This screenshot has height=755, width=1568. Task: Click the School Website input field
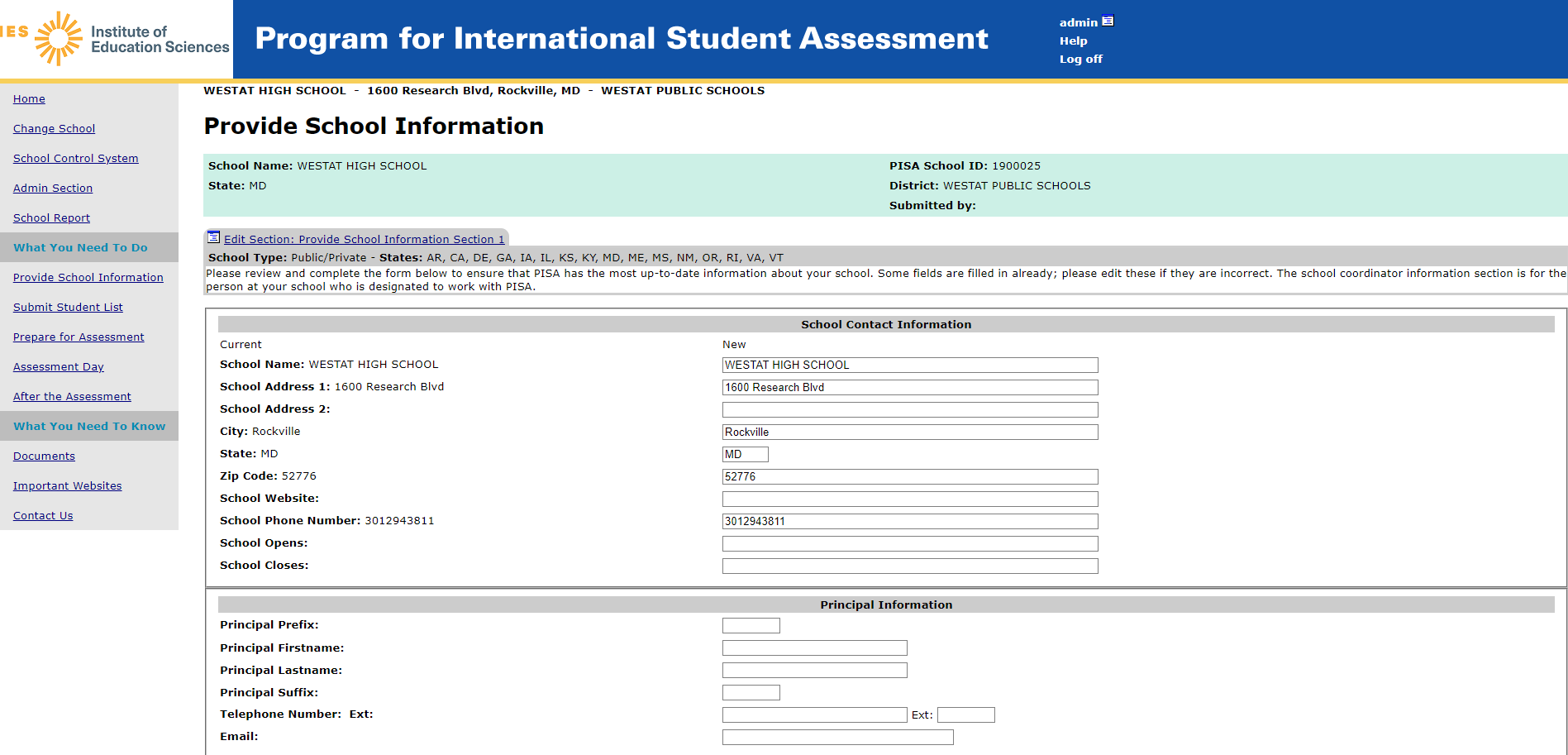pos(909,499)
